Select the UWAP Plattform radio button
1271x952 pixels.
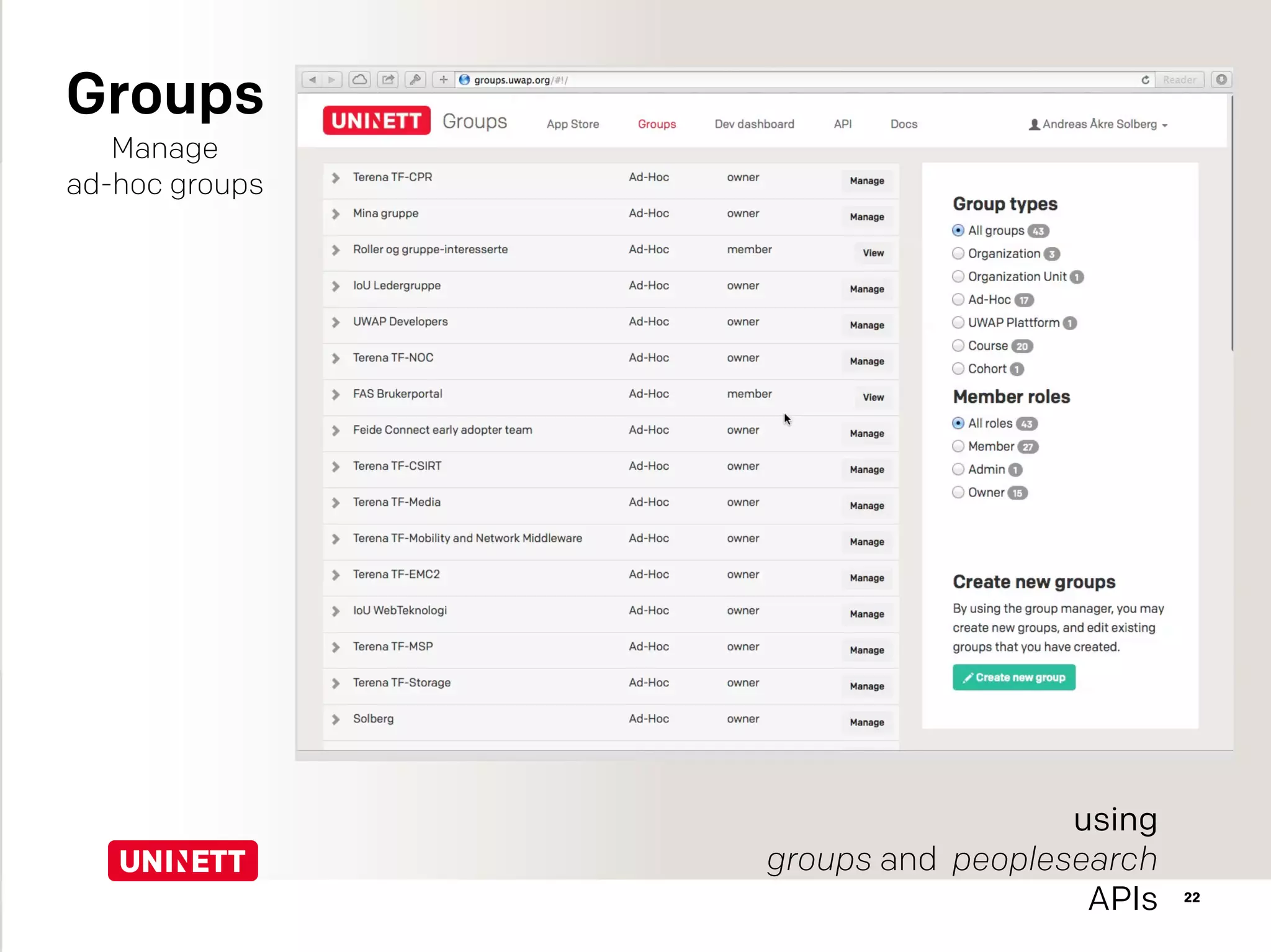[x=958, y=323]
